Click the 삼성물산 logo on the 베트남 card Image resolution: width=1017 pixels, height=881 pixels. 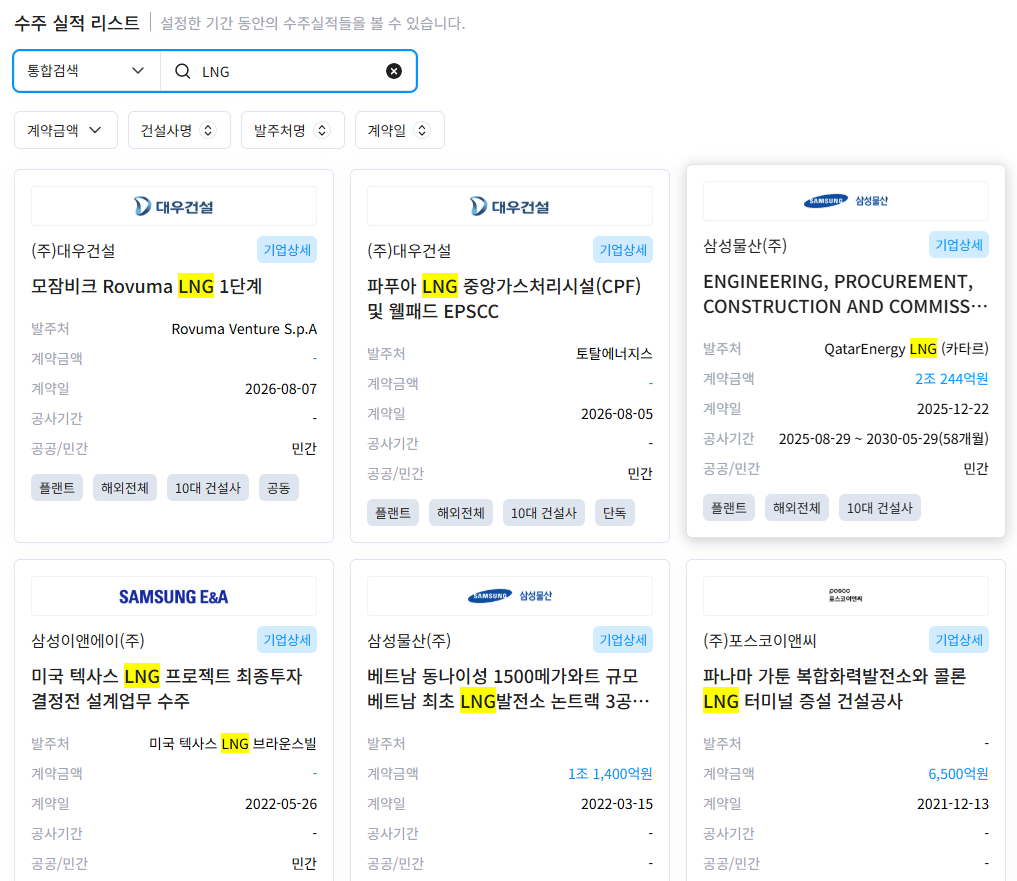point(510,596)
